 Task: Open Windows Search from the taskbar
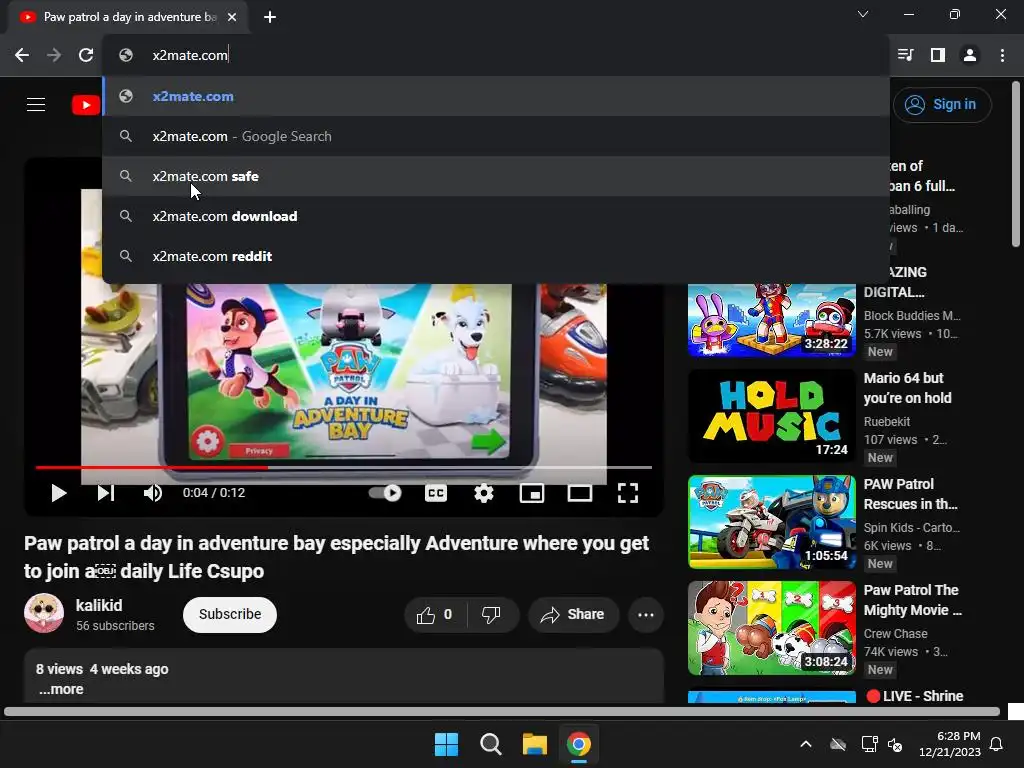coord(490,744)
